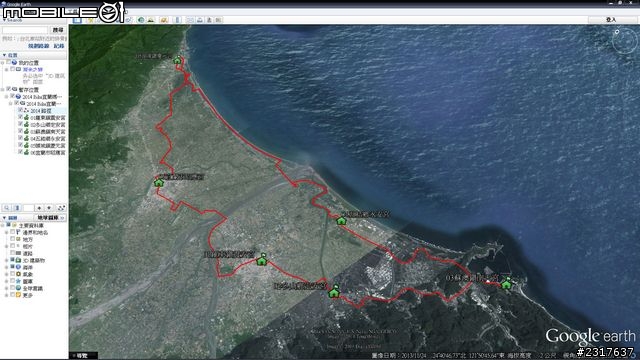Expand the 邊界和地名 layer node

point(7,232)
